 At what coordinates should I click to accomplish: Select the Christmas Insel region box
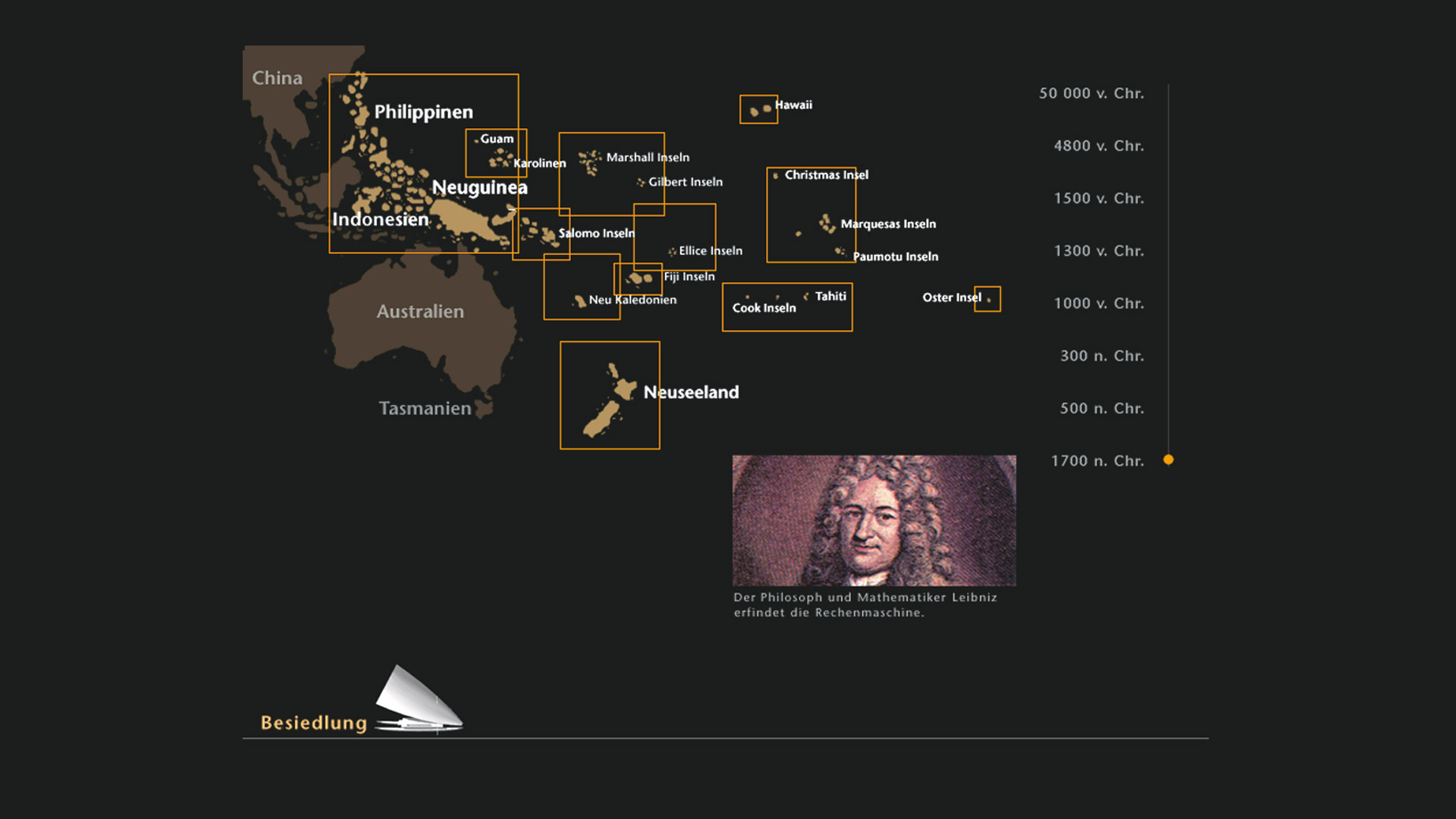pos(811,215)
